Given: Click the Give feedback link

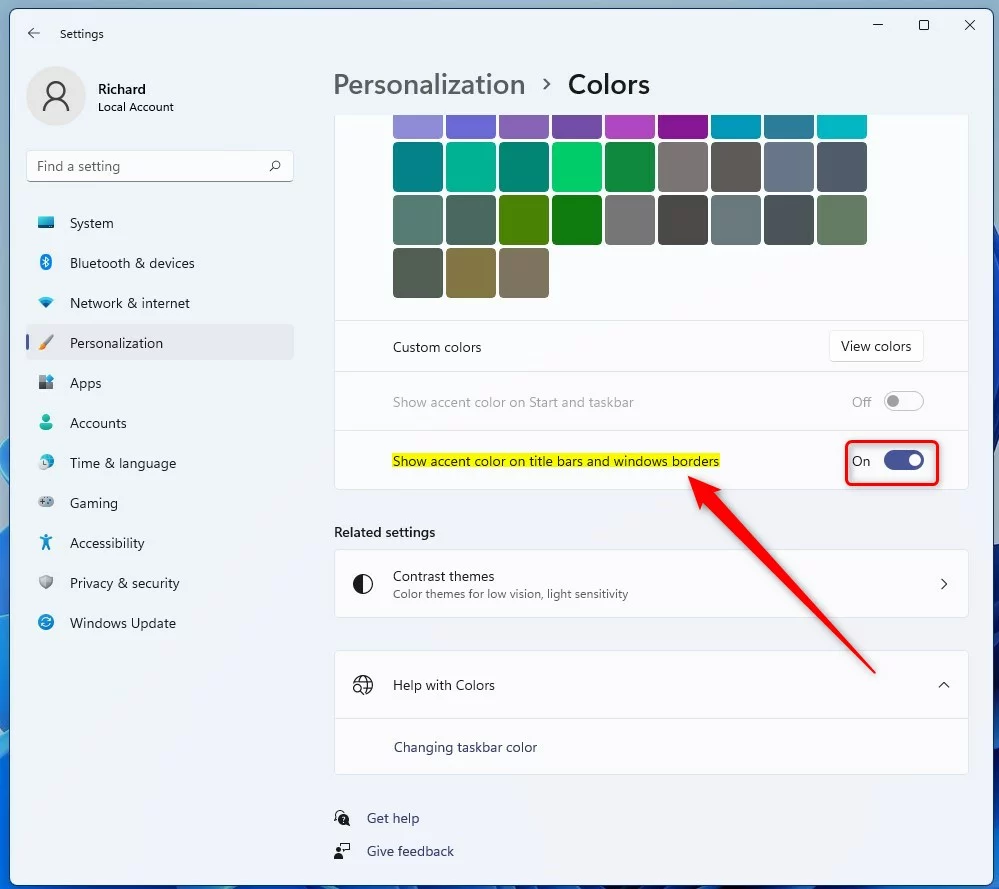Looking at the screenshot, I should pyautogui.click(x=410, y=851).
